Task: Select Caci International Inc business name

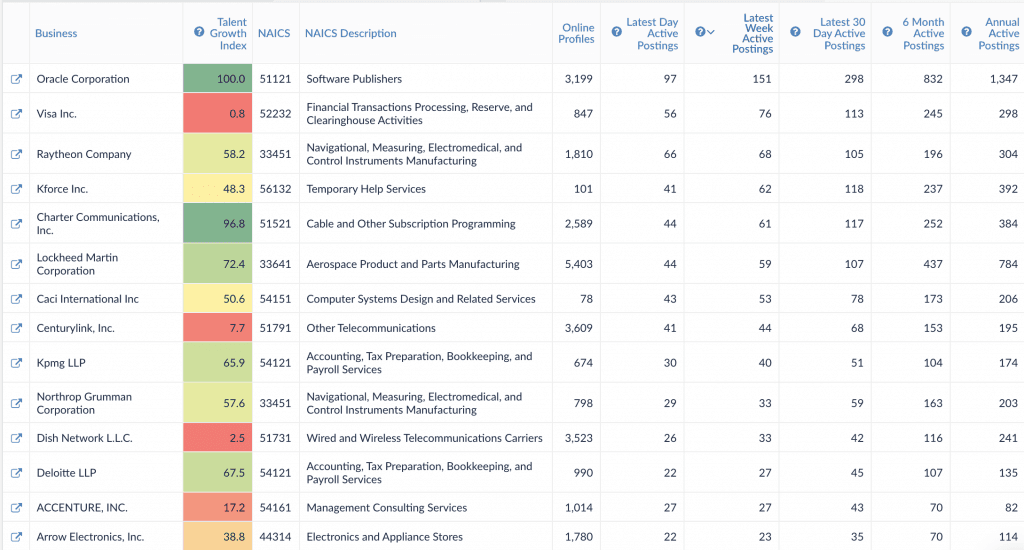Action: click(x=88, y=299)
